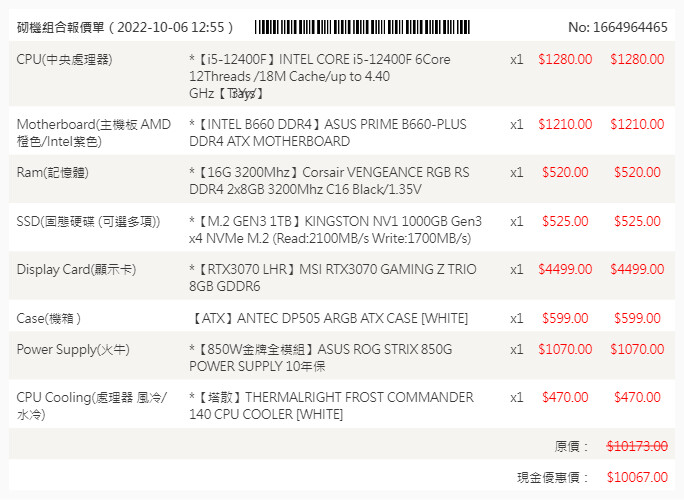Click quote number 1664964465
This screenshot has height=500, width=684.
coord(617,27)
